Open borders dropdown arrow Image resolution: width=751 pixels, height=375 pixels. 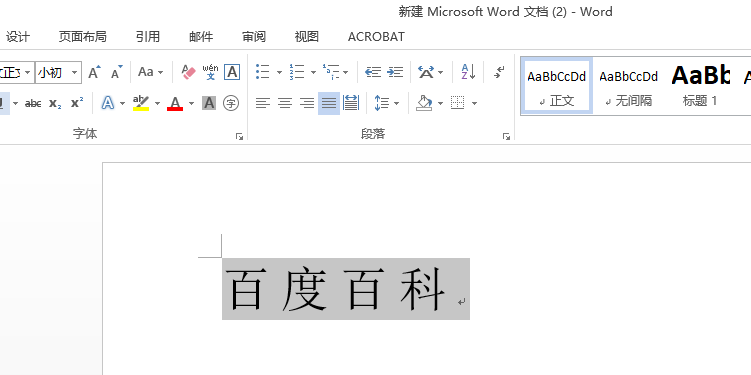474,103
